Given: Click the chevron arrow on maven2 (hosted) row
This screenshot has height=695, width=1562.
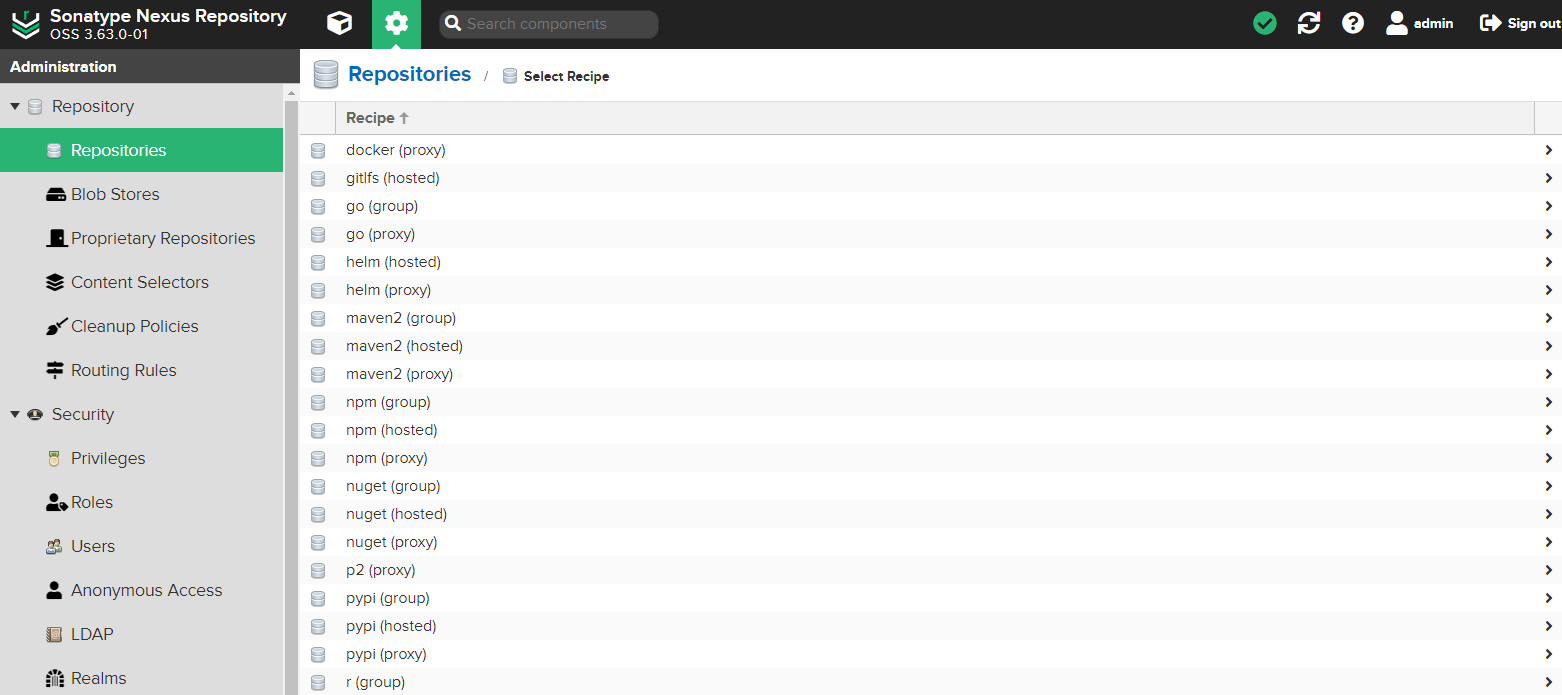Looking at the screenshot, I should tap(1548, 346).
